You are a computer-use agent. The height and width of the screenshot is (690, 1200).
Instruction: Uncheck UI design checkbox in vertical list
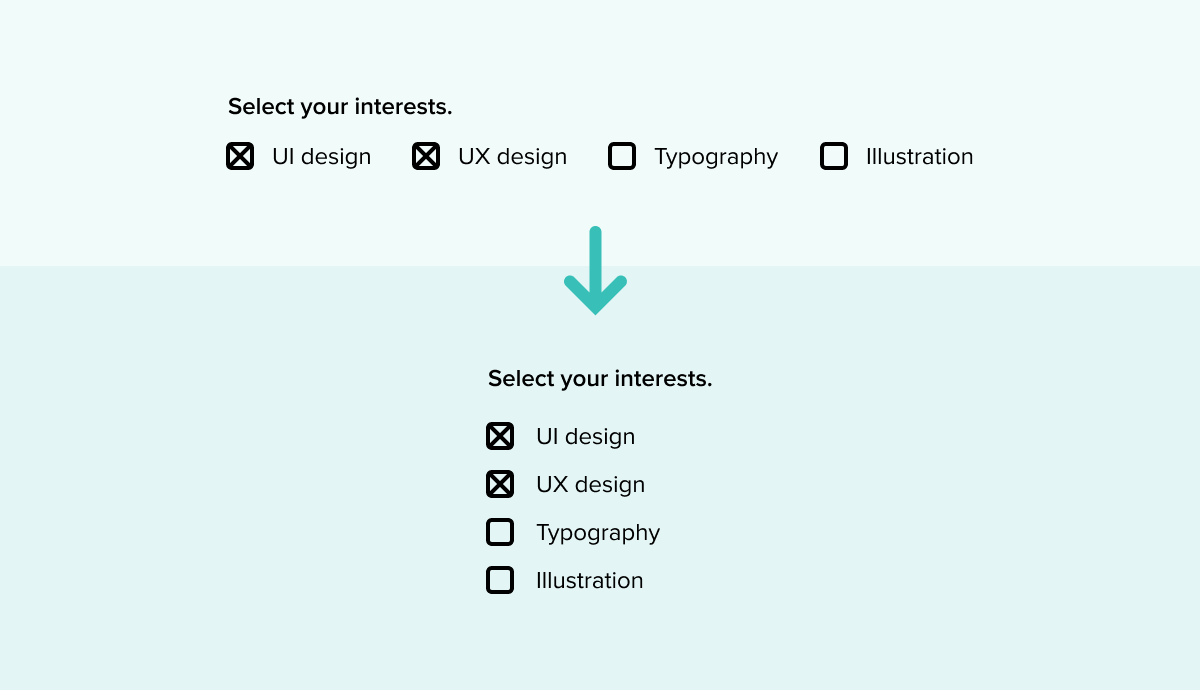[x=500, y=436]
